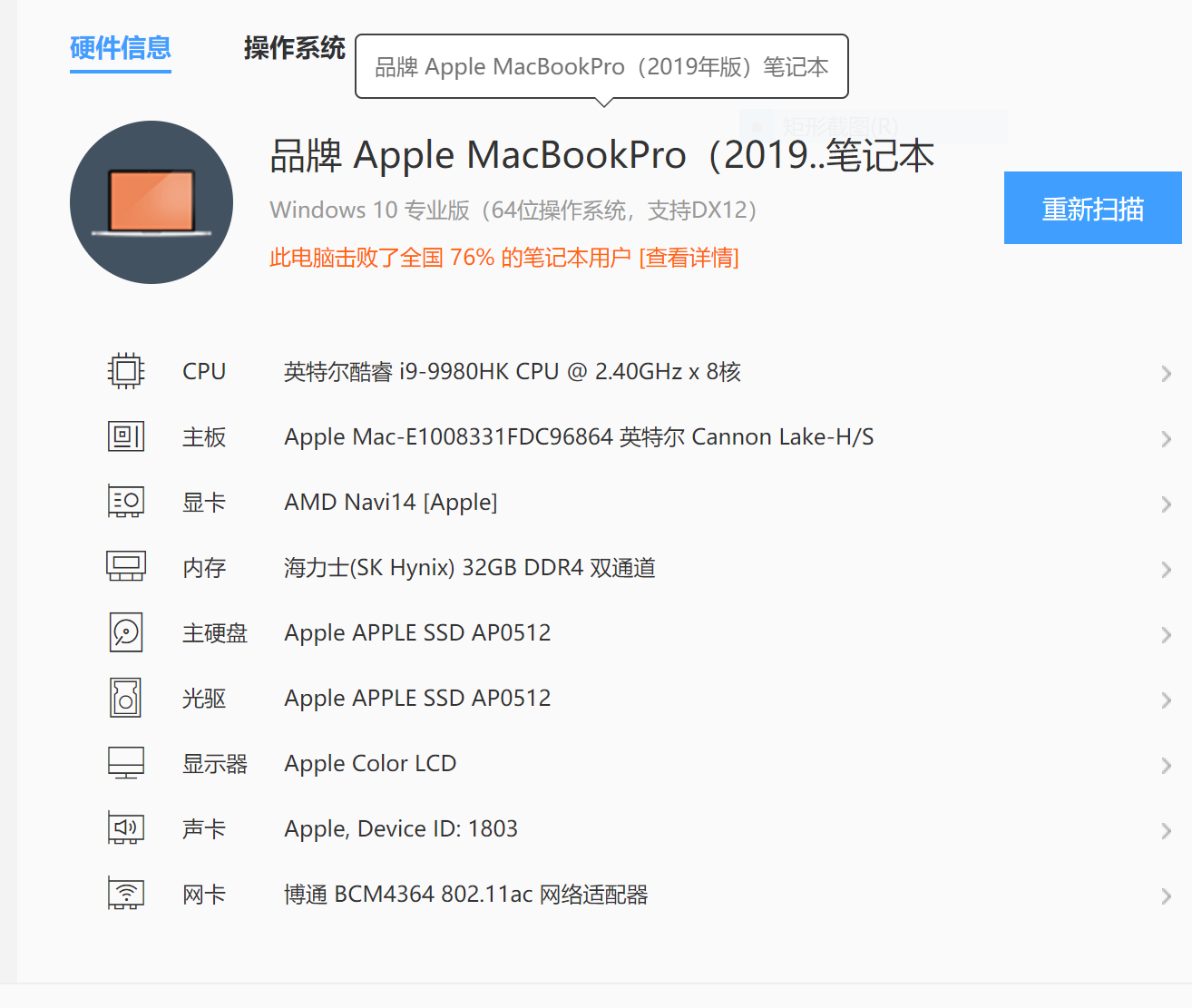Click the round laptop image thumbnail
This screenshot has width=1192, height=1008.
pos(151,202)
